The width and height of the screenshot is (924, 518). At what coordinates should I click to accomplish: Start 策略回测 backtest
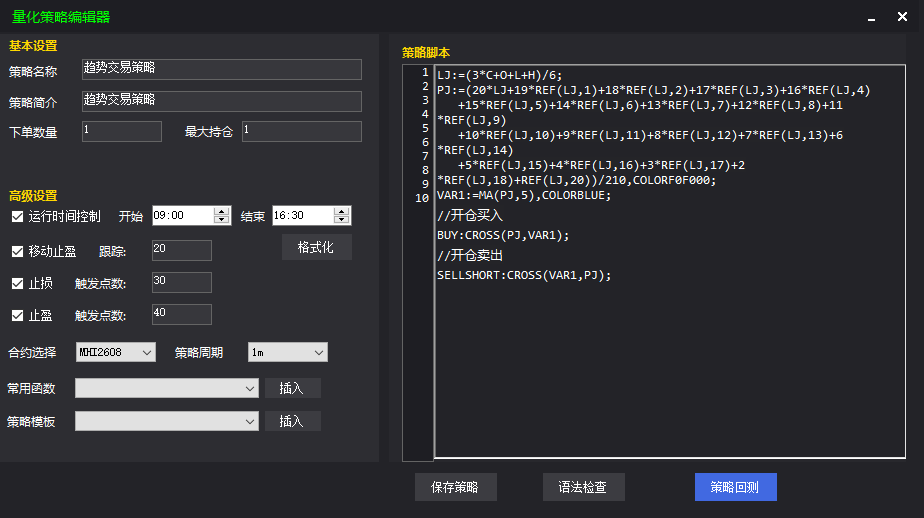coord(735,487)
